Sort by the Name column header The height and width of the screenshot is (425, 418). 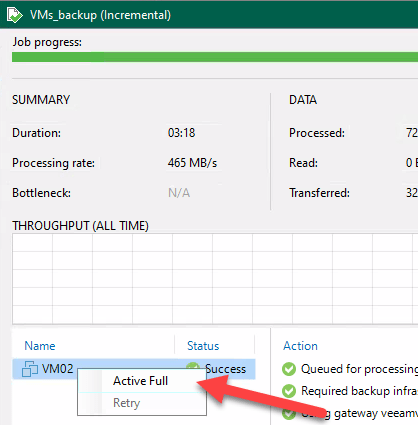40,346
